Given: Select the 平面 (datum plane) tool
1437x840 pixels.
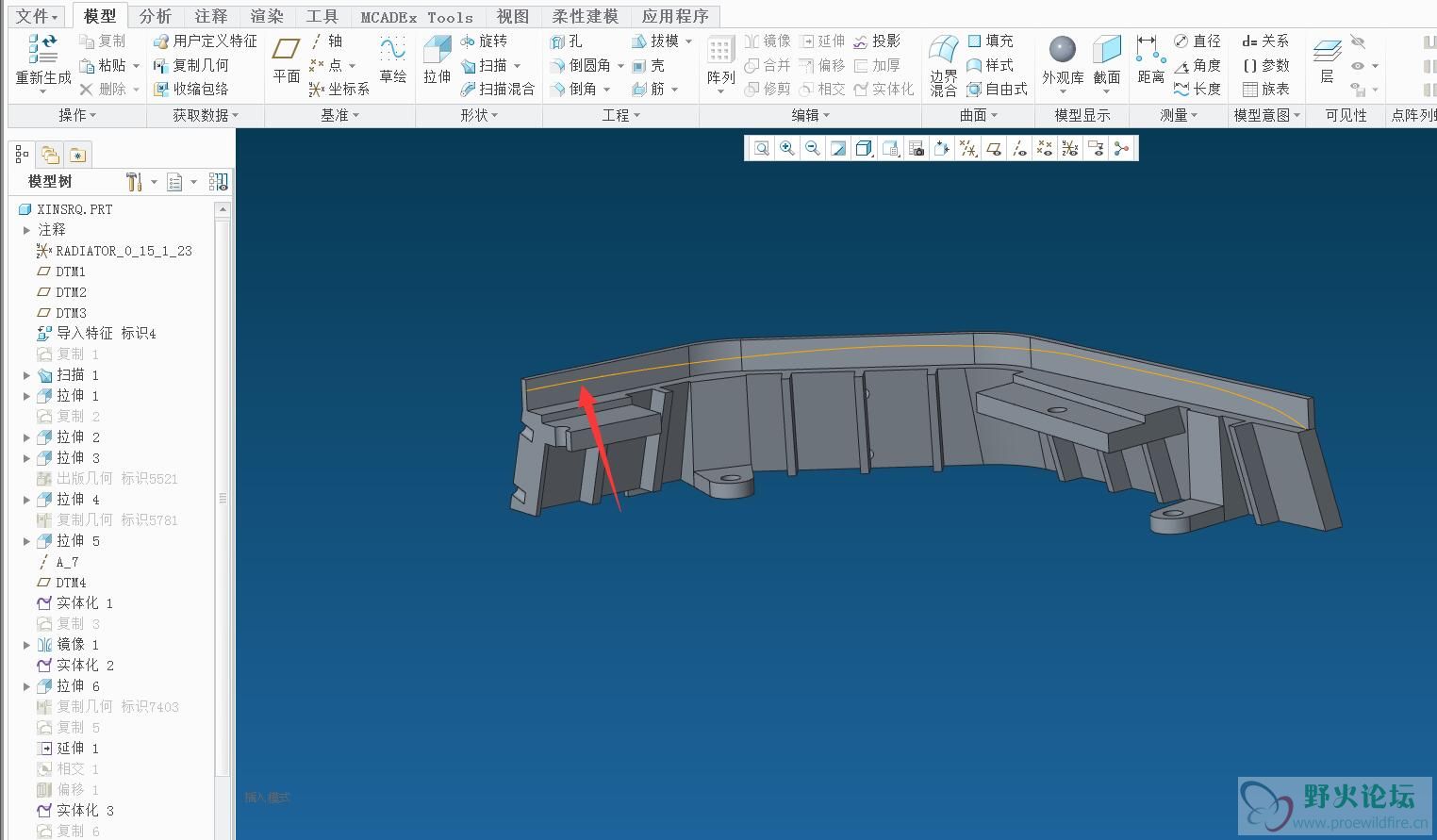Looking at the screenshot, I should [x=287, y=58].
